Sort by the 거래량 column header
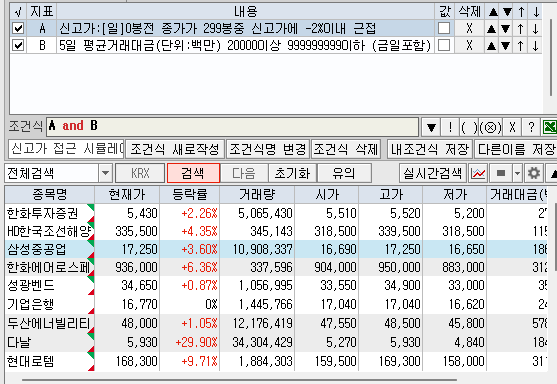 257,194
